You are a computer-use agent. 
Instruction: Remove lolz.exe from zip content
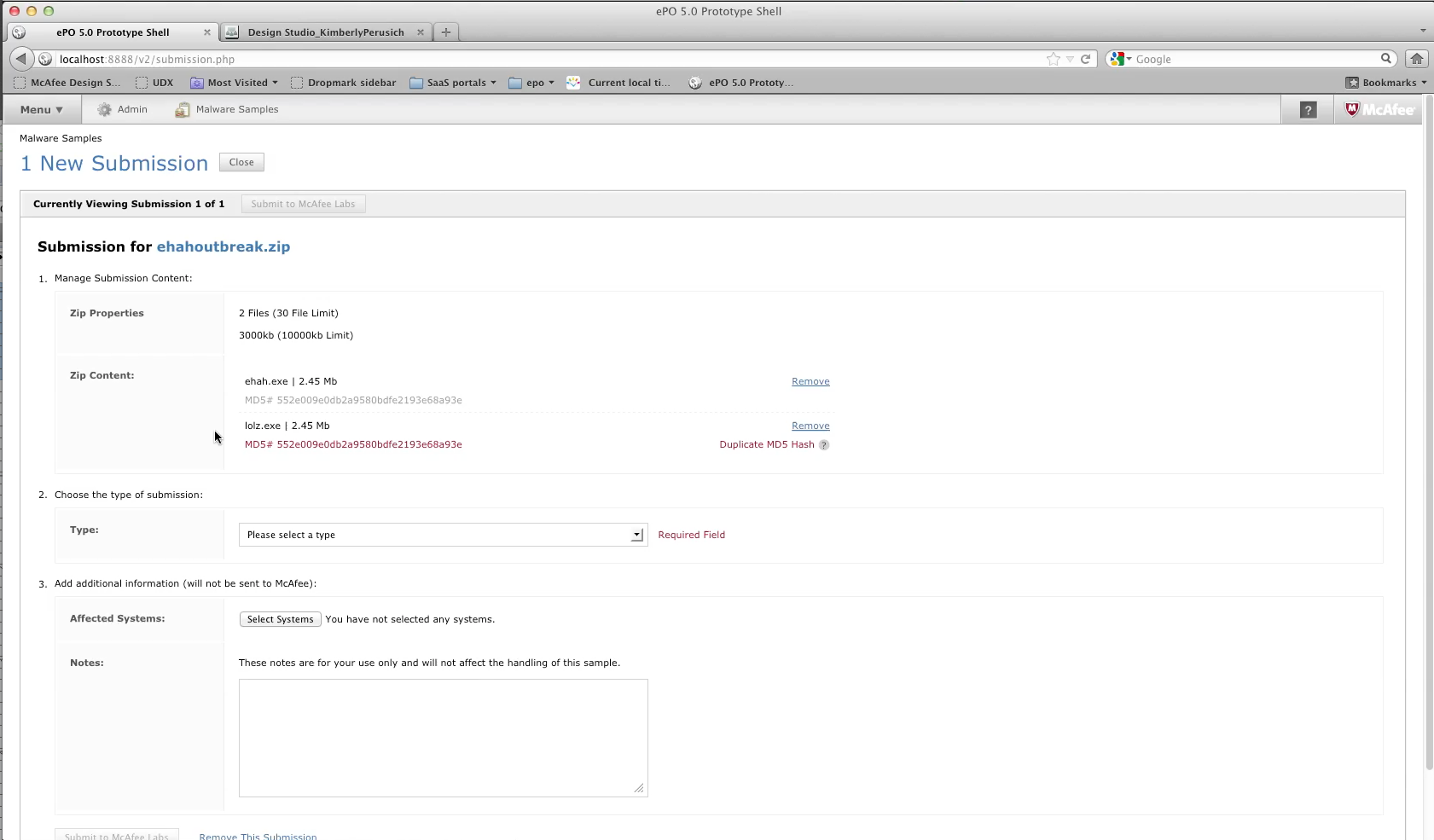pyautogui.click(x=810, y=426)
